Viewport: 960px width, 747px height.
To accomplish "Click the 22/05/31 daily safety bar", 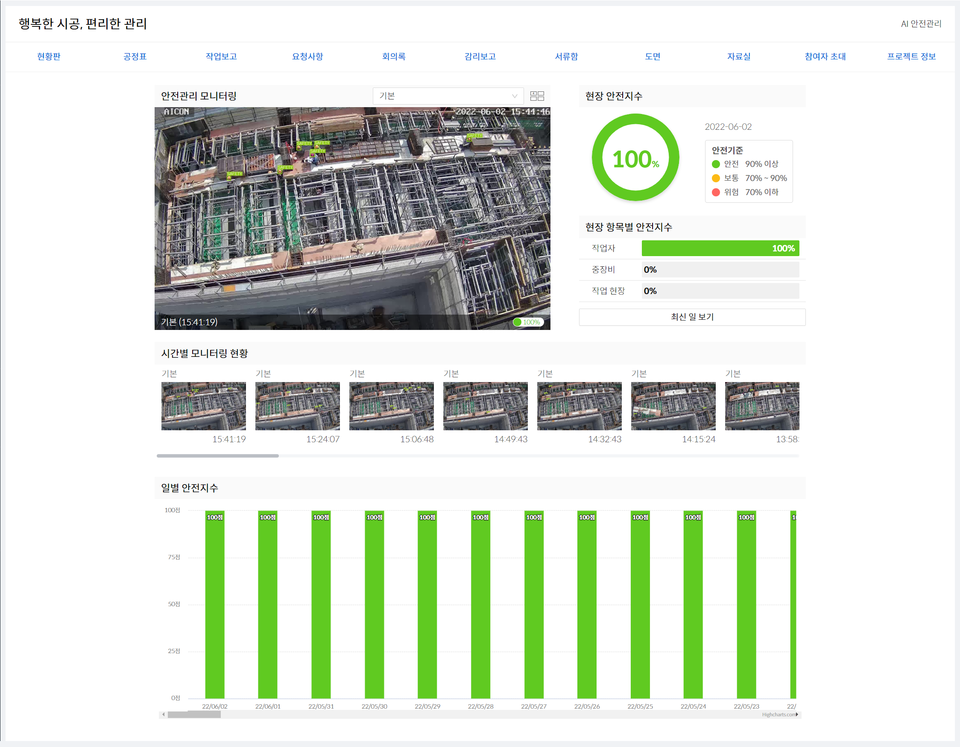I will point(321,604).
